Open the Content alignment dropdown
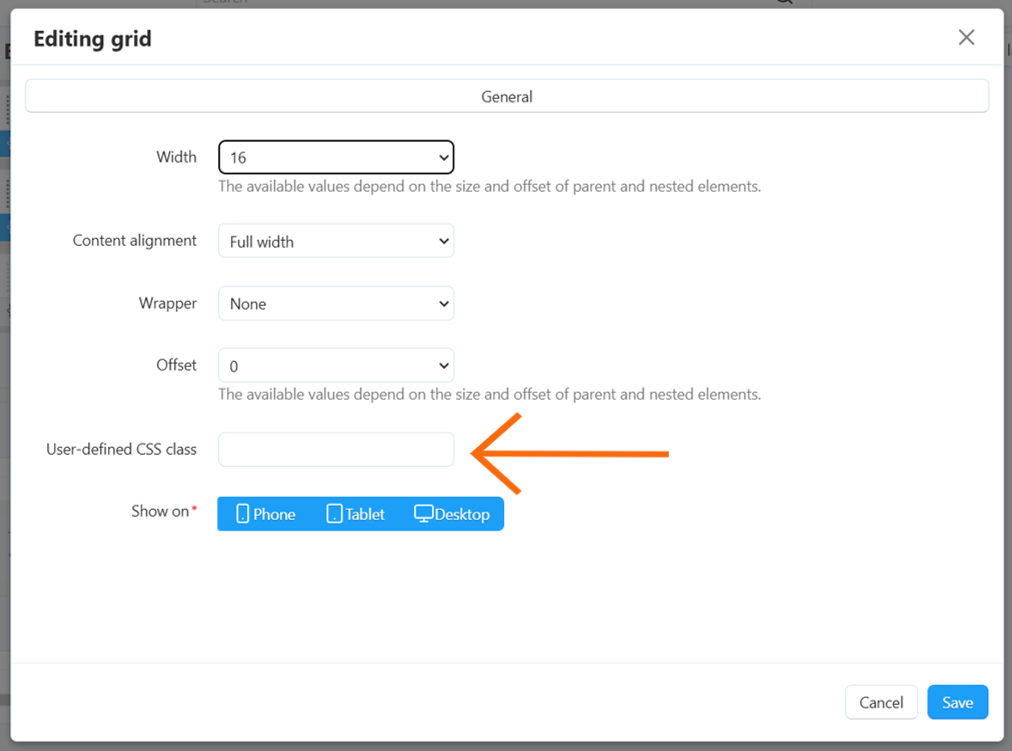 pyautogui.click(x=336, y=241)
